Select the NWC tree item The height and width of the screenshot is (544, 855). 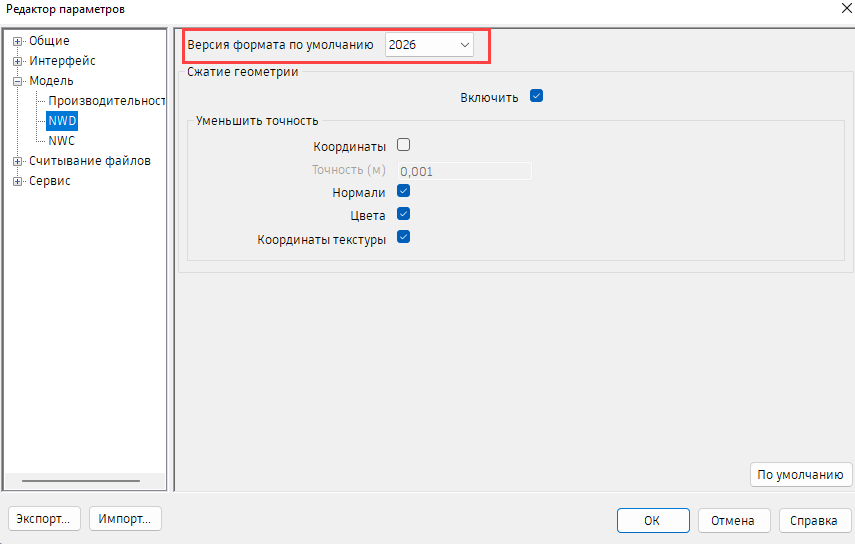click(61, 141)
